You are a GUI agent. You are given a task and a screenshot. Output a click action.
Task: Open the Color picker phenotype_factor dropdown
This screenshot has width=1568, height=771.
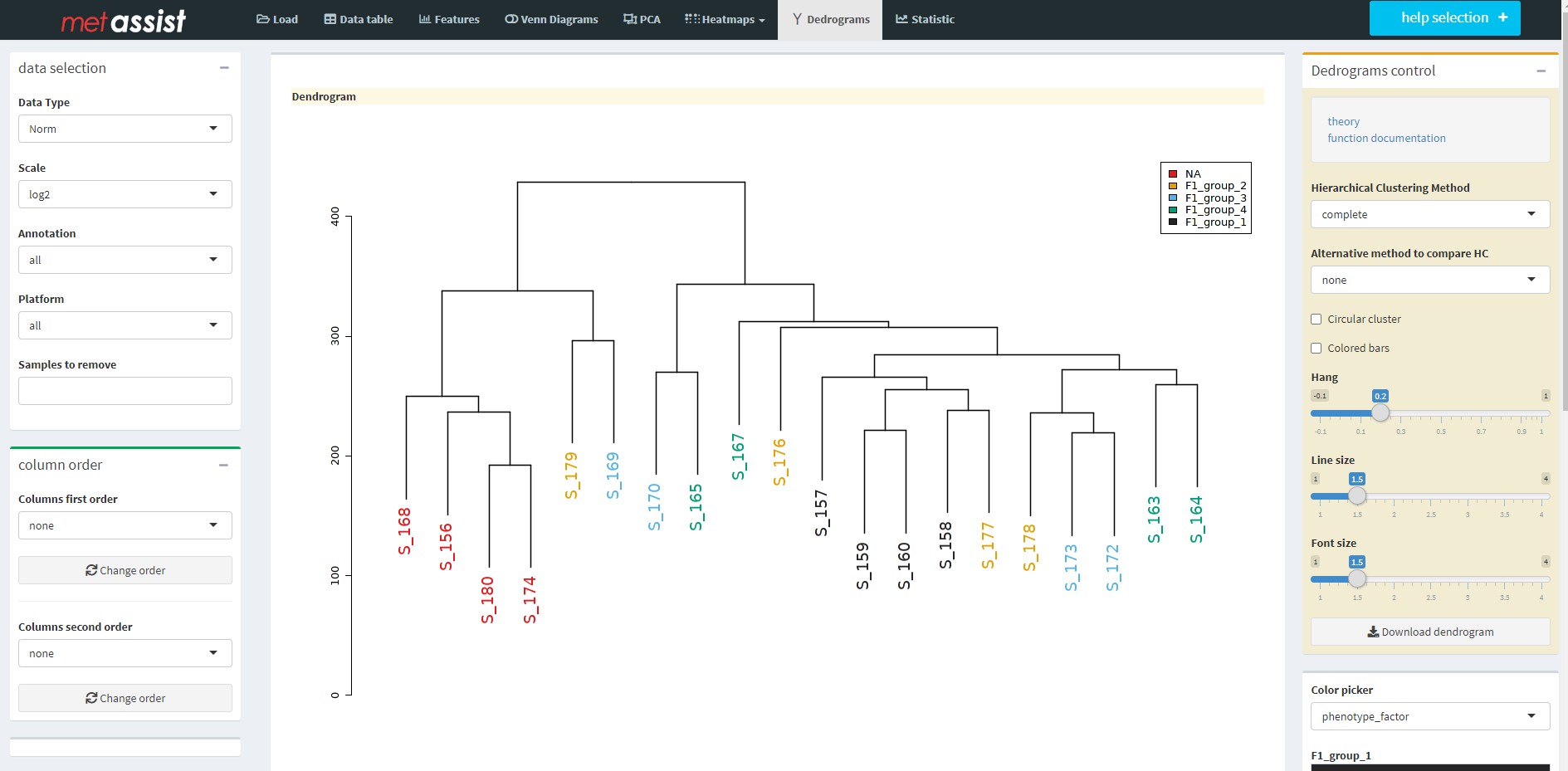point(1429,716)
